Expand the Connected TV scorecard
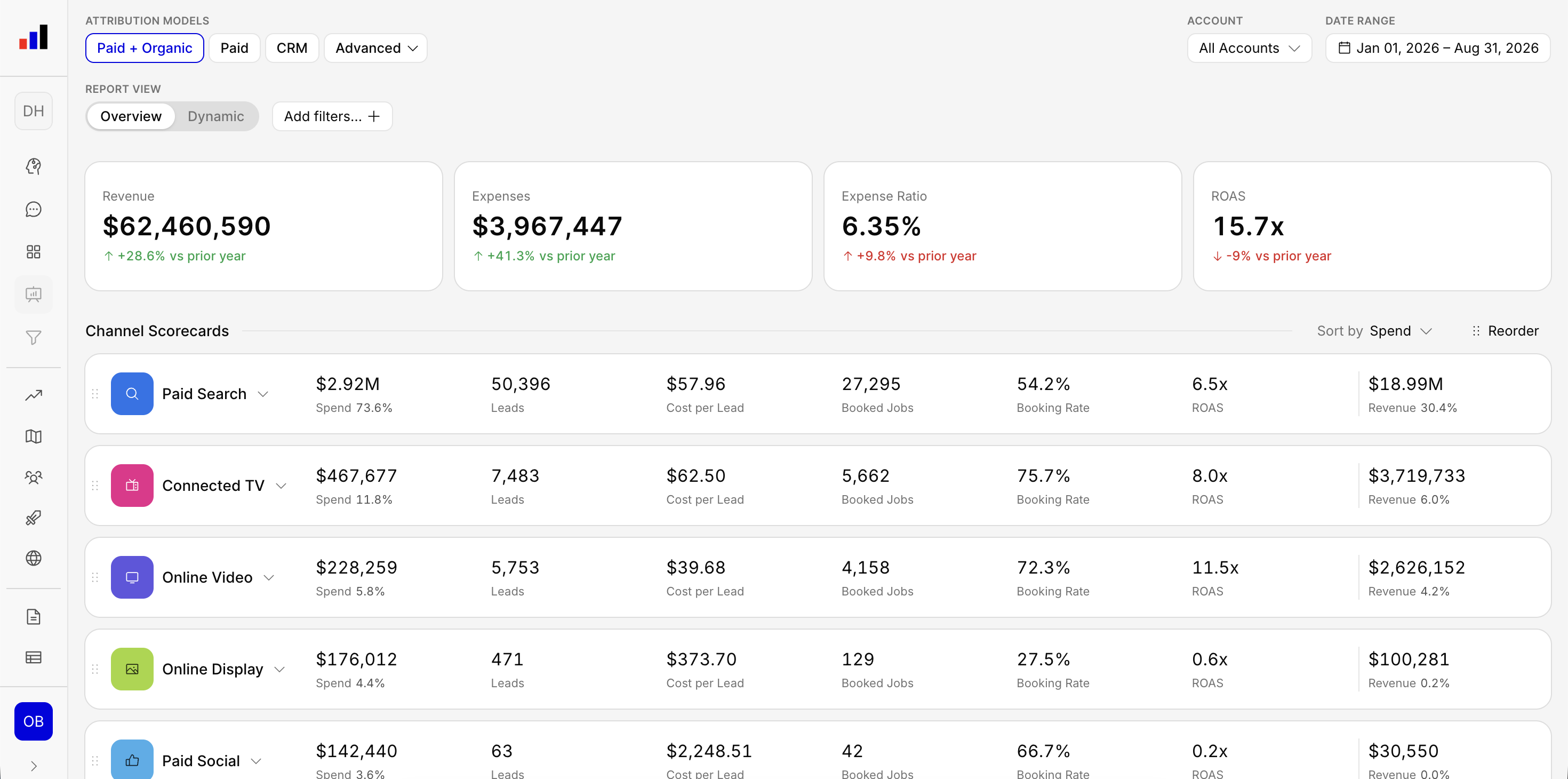Viewport: 1568px width, 779px height. point(281,486)
